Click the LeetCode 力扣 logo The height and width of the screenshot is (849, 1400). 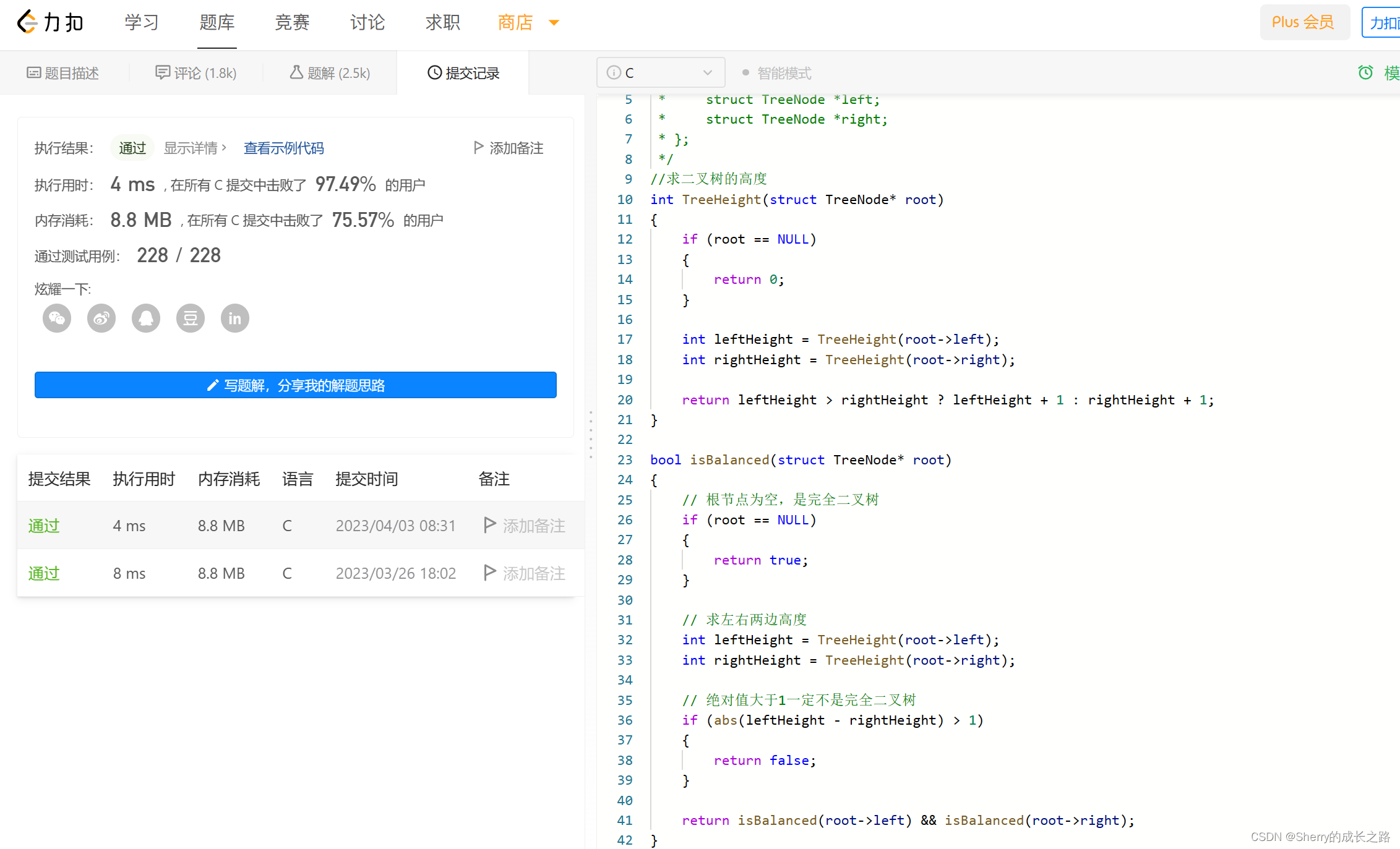tap(49, 22)
